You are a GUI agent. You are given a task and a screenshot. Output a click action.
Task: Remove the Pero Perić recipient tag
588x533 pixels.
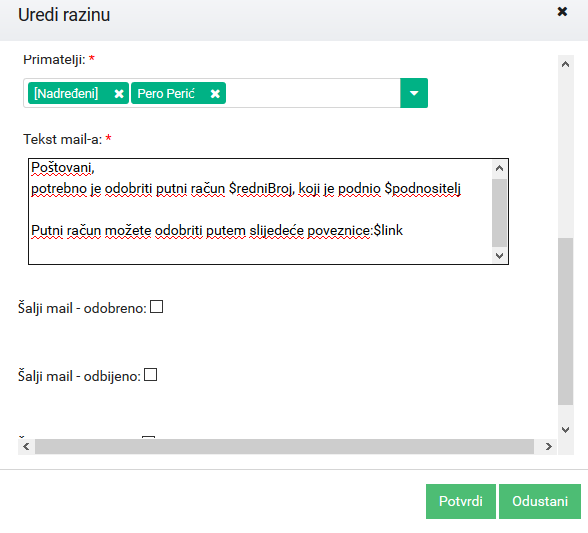click(215, 93)
